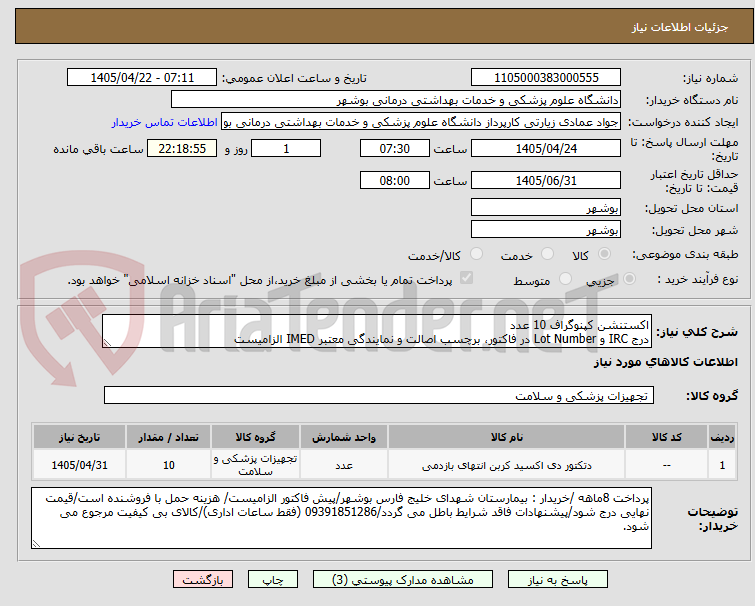Click the need date cell 1405/04/31
Screen dimensions: 755x606
pyautogui.click(x=79, y=465)
